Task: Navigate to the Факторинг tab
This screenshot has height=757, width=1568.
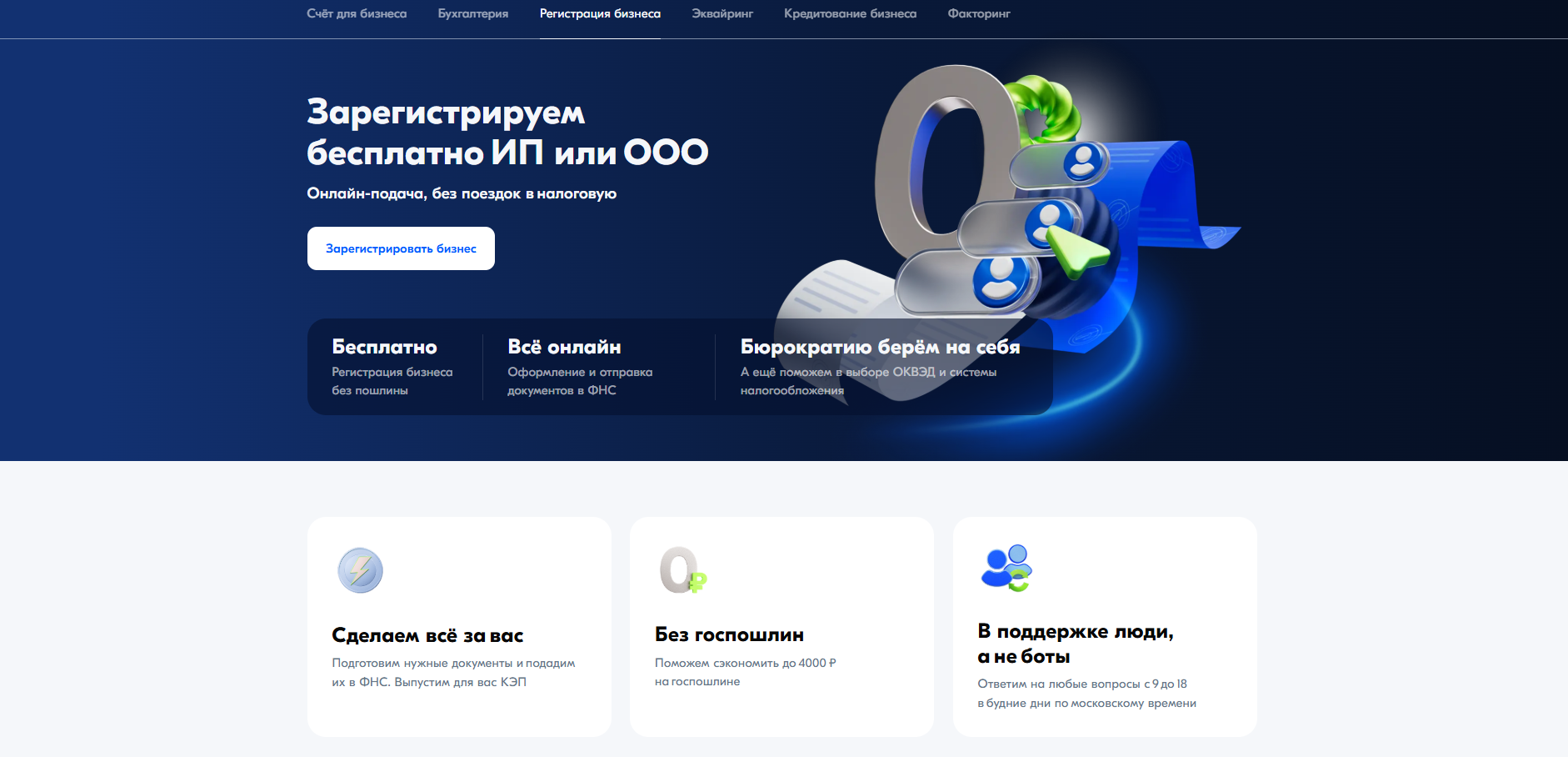Action: (978, 14)
